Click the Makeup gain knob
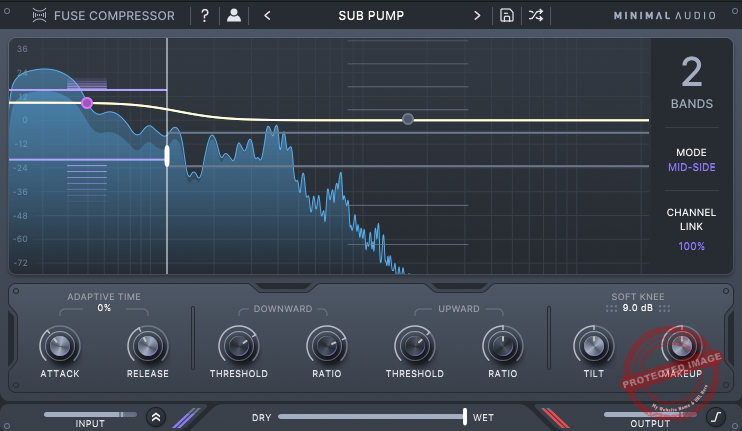742x431 pixels. 681,346
